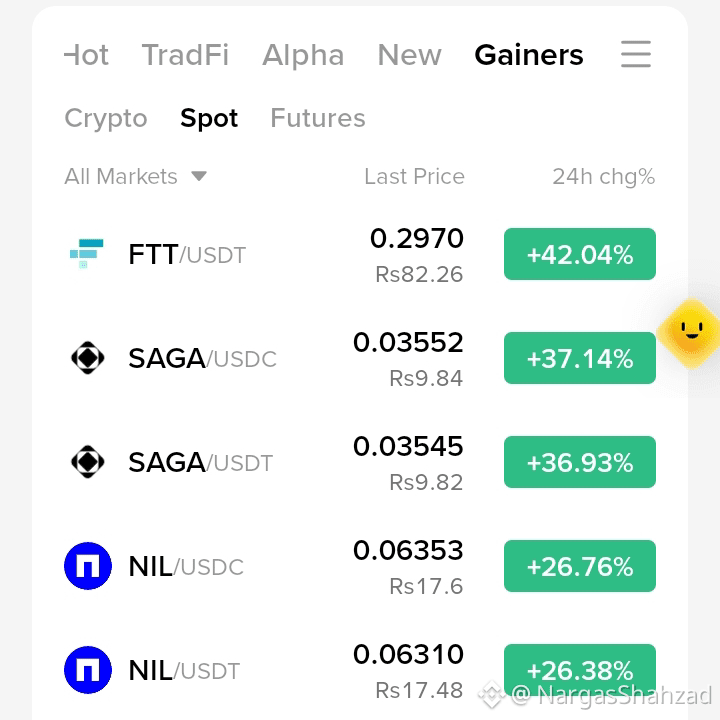Click the +37.14% change badge
This screenshot has height=720, width=720.
click(579, 358)
